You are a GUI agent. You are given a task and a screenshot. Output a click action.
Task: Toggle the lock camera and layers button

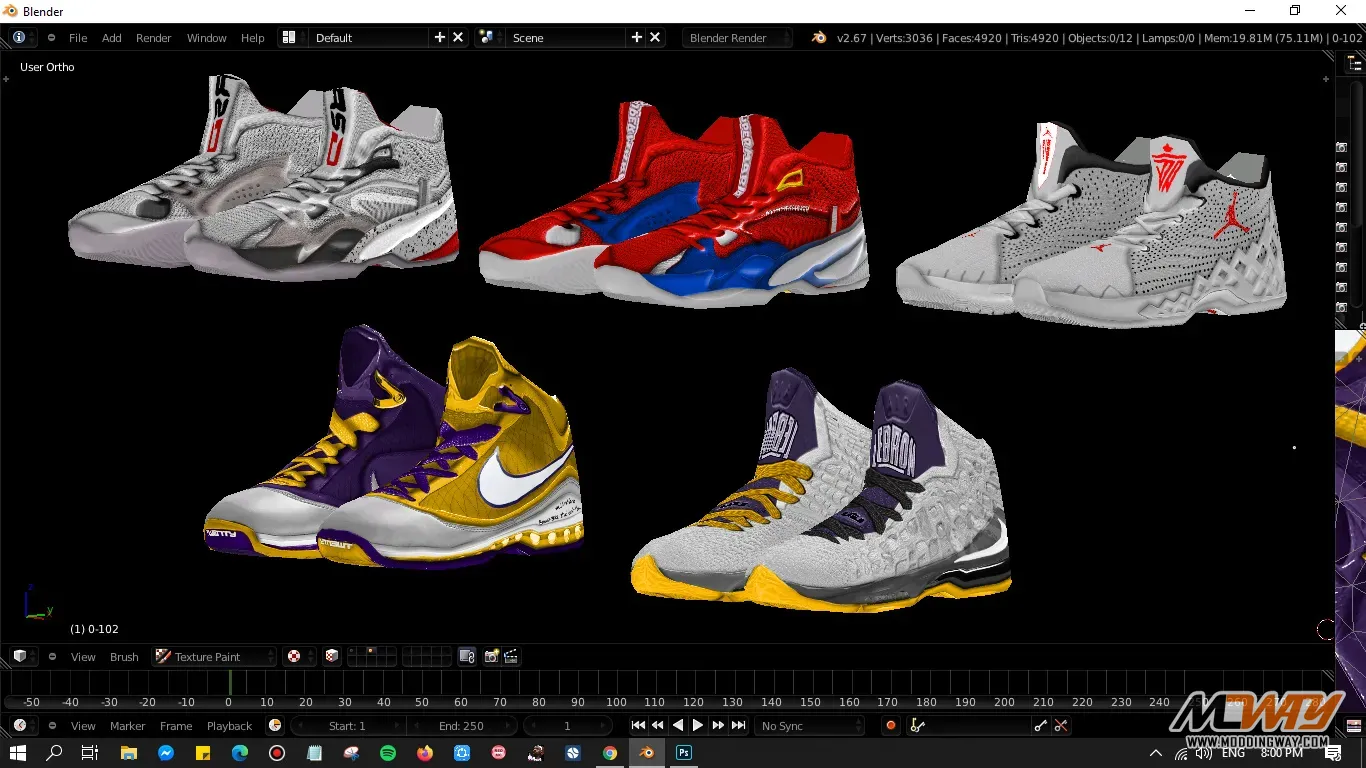467,657
